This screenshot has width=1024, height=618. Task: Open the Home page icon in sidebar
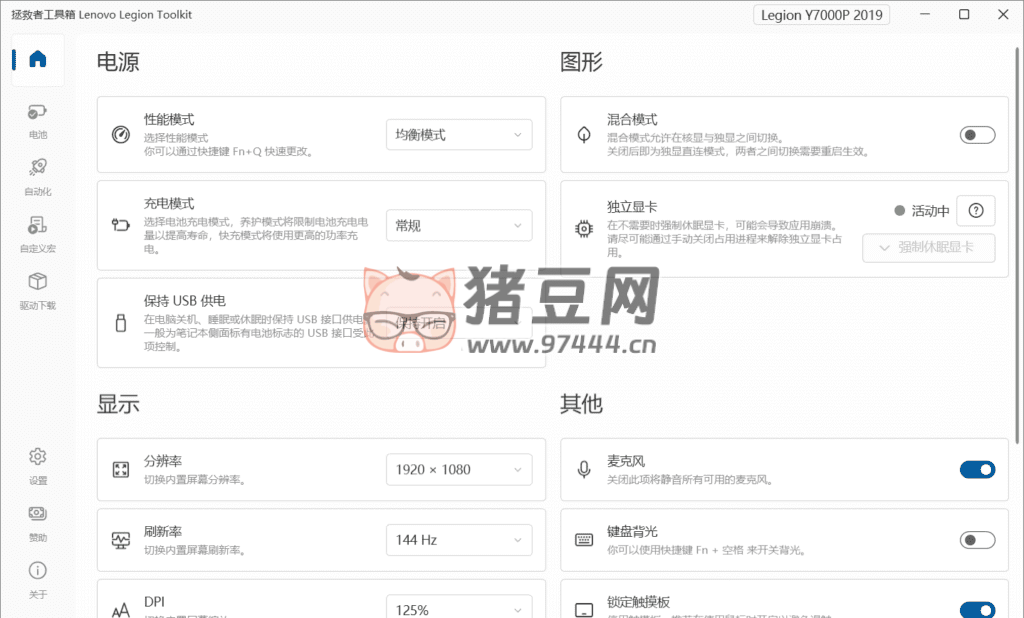tap(38, 60)
